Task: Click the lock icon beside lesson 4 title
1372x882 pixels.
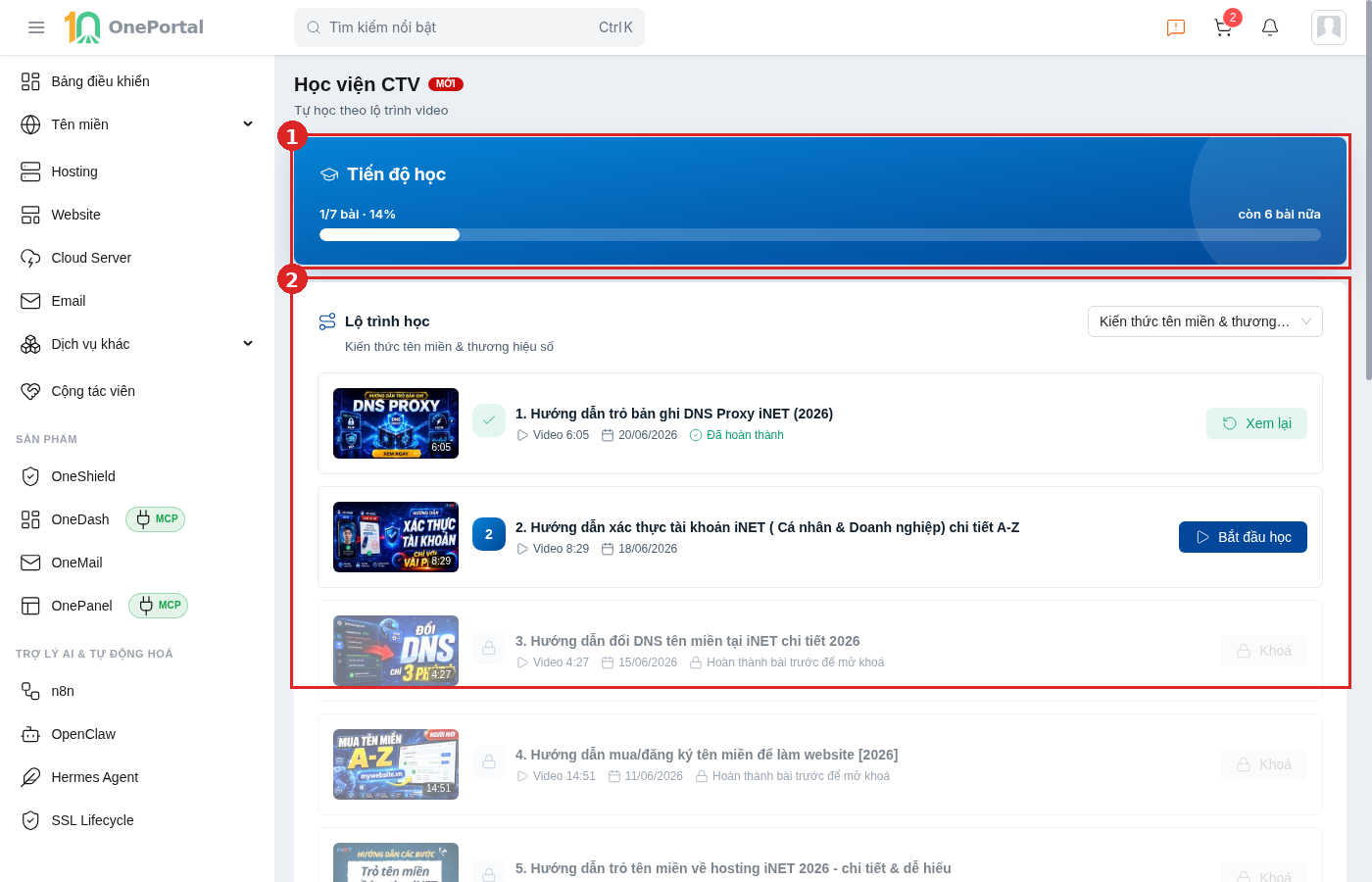Action: pos(489,761)
